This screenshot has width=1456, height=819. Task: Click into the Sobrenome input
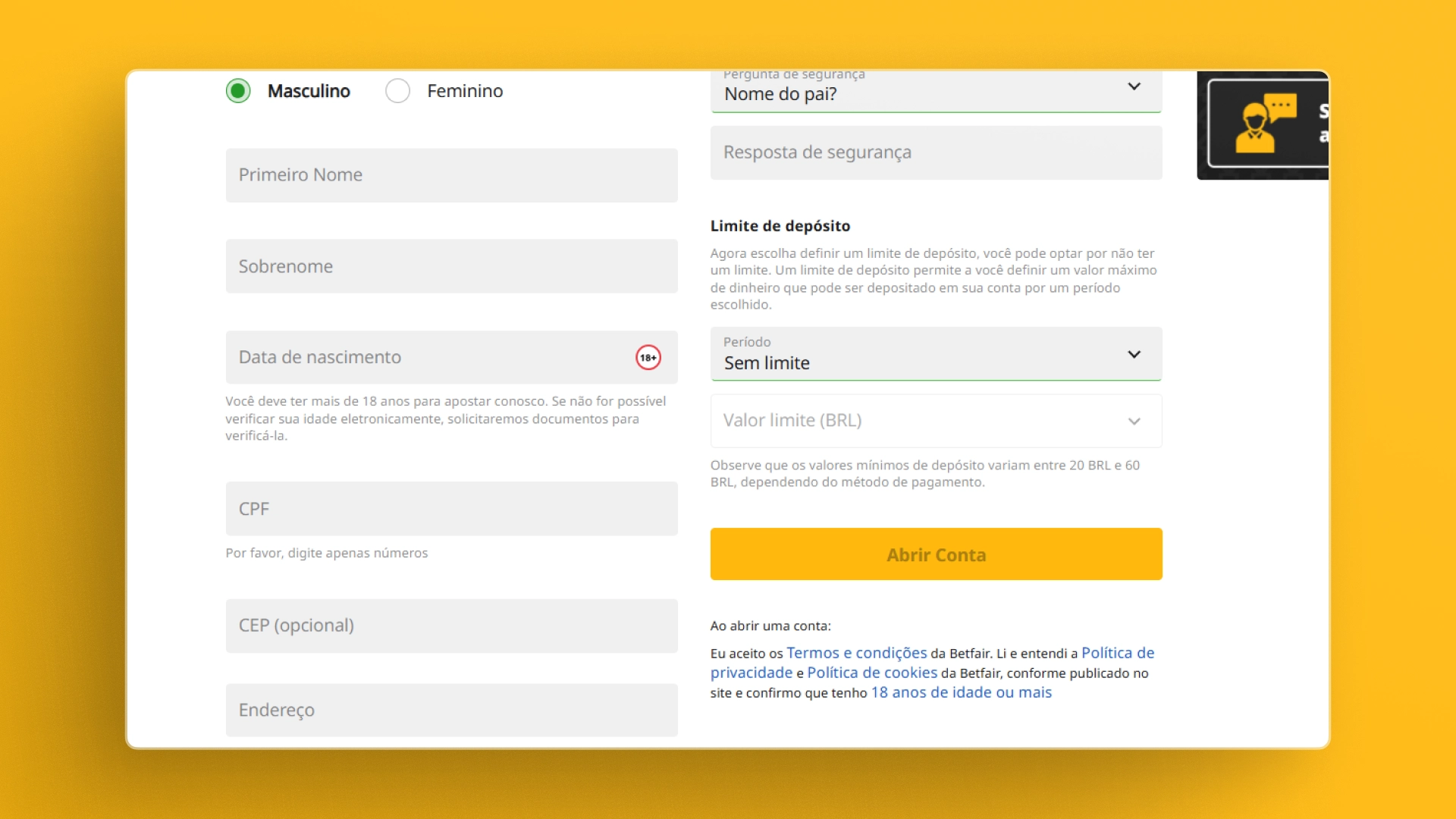451,266
